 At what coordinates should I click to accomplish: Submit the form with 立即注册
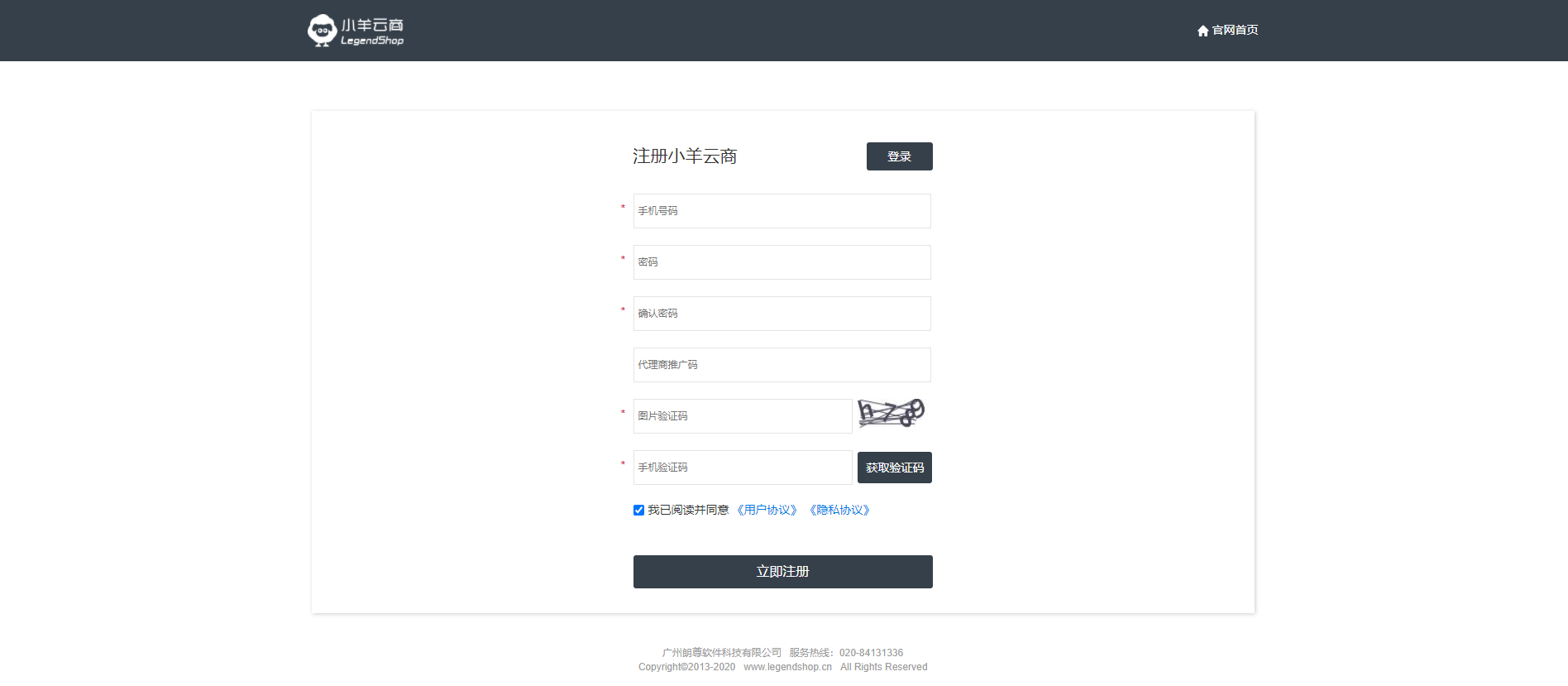coord(782,572)
